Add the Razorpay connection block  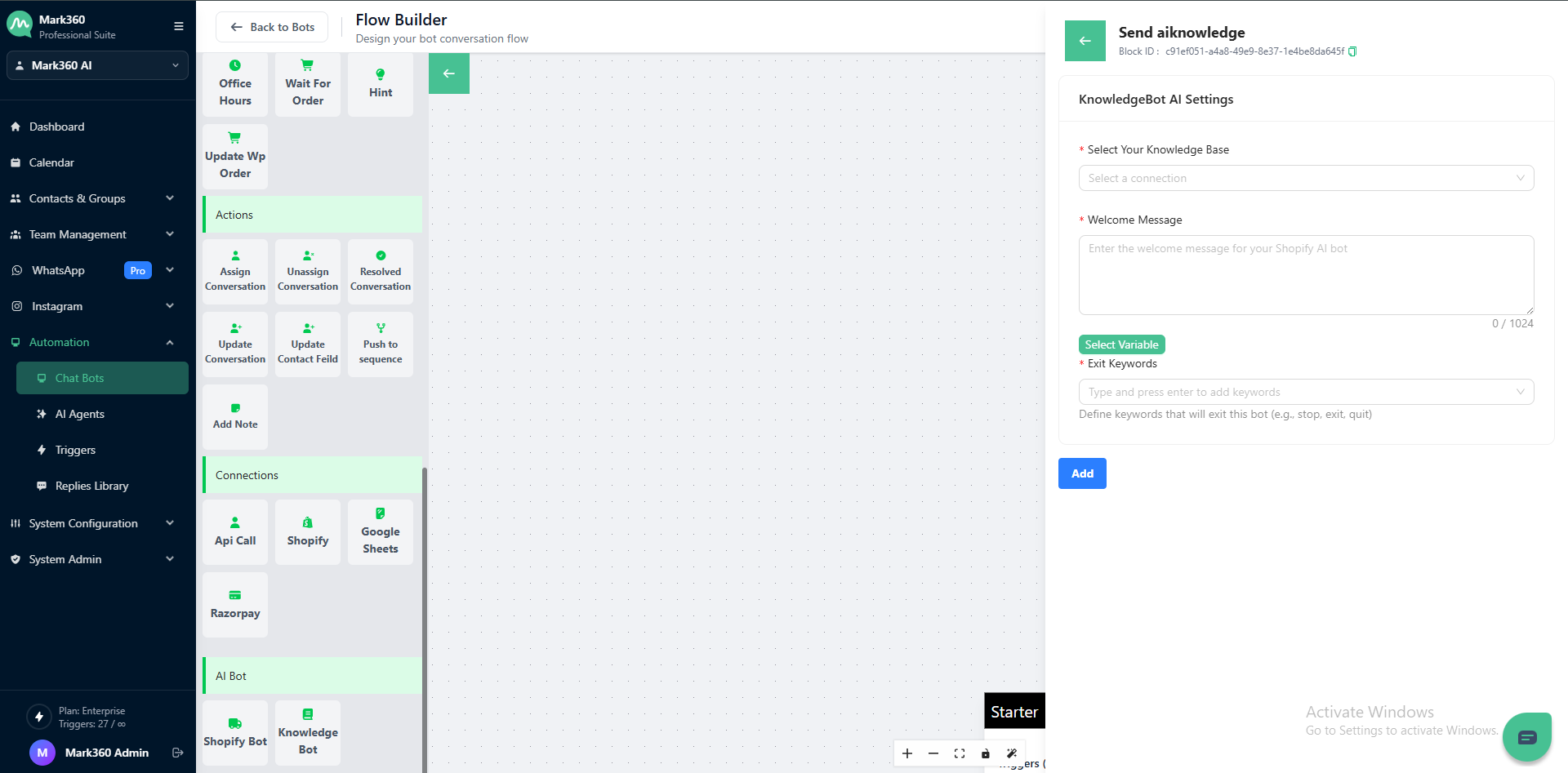pyautogui.click(x=235, y=604)
